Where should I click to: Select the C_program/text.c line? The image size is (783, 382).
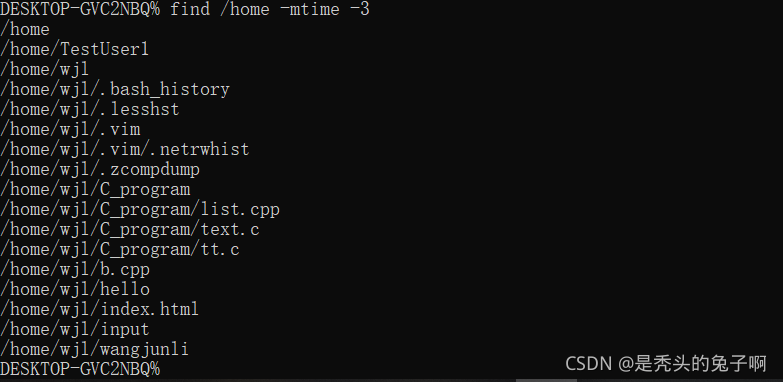click(x=130, y=229)
